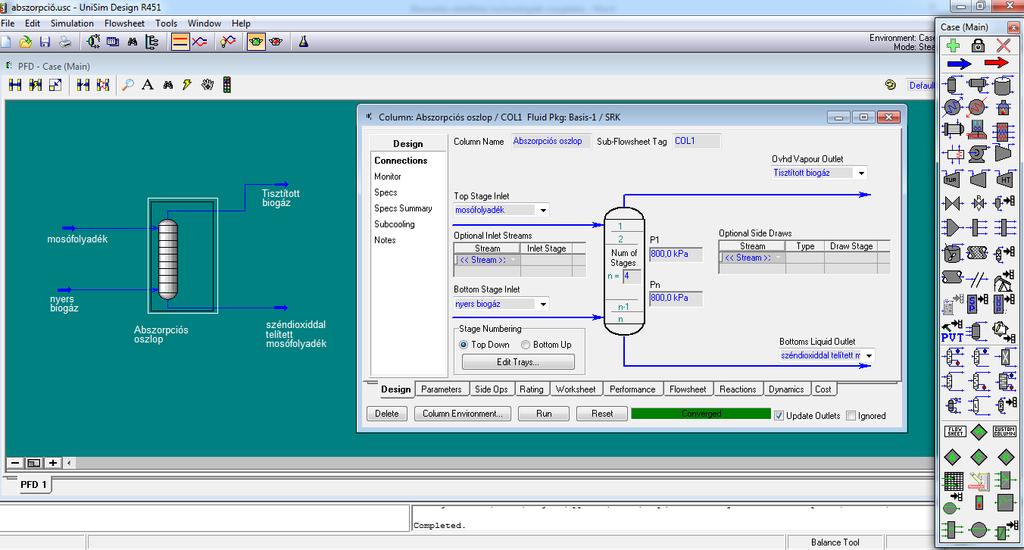Image resolution: width=1024 pixels, height=550 pixels.
Task: Open the Side Ops tab
Action: pyautogui.click(x=491, y=389)
